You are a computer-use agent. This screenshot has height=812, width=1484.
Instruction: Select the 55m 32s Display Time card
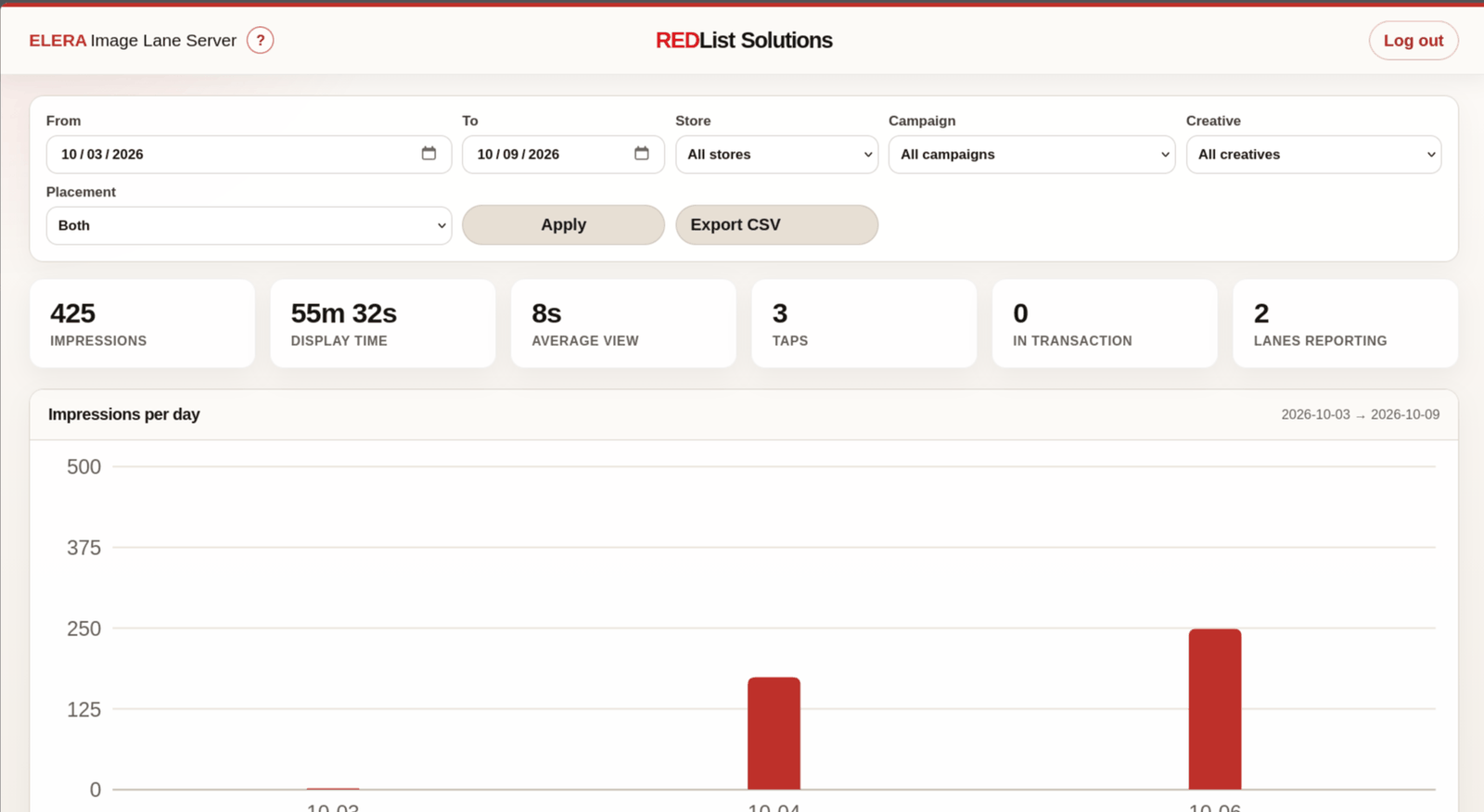pos(383,324)
